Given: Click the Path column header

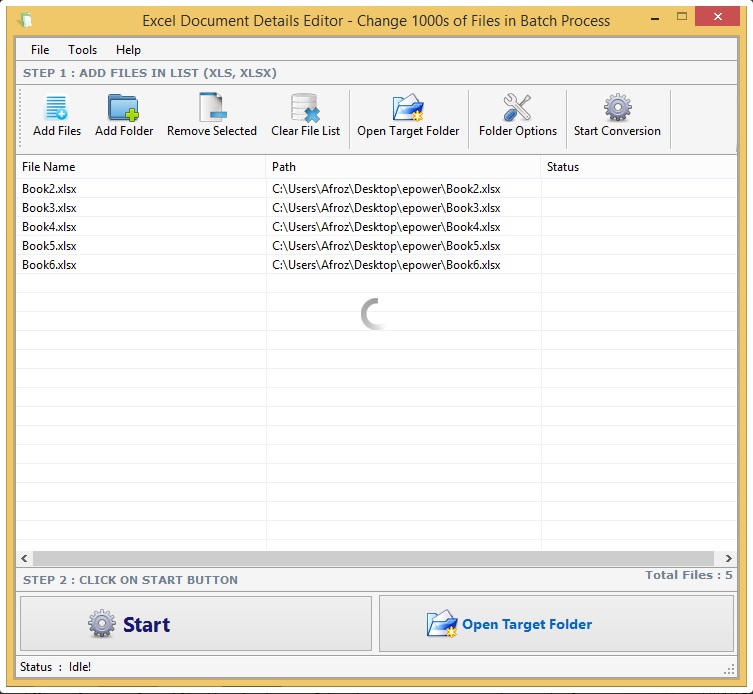Looking at the screenshot, I should tap(403, 167).
